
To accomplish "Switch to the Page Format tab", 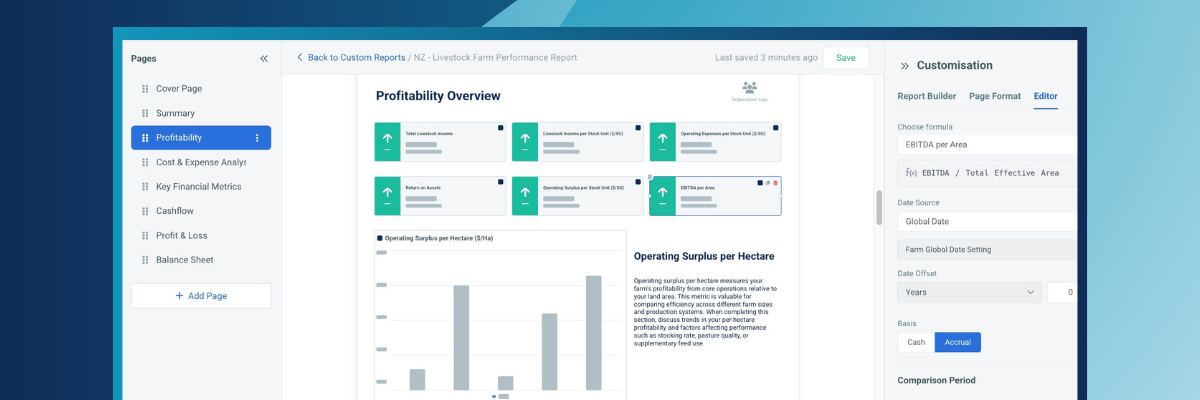I will (x=995, y=96).
